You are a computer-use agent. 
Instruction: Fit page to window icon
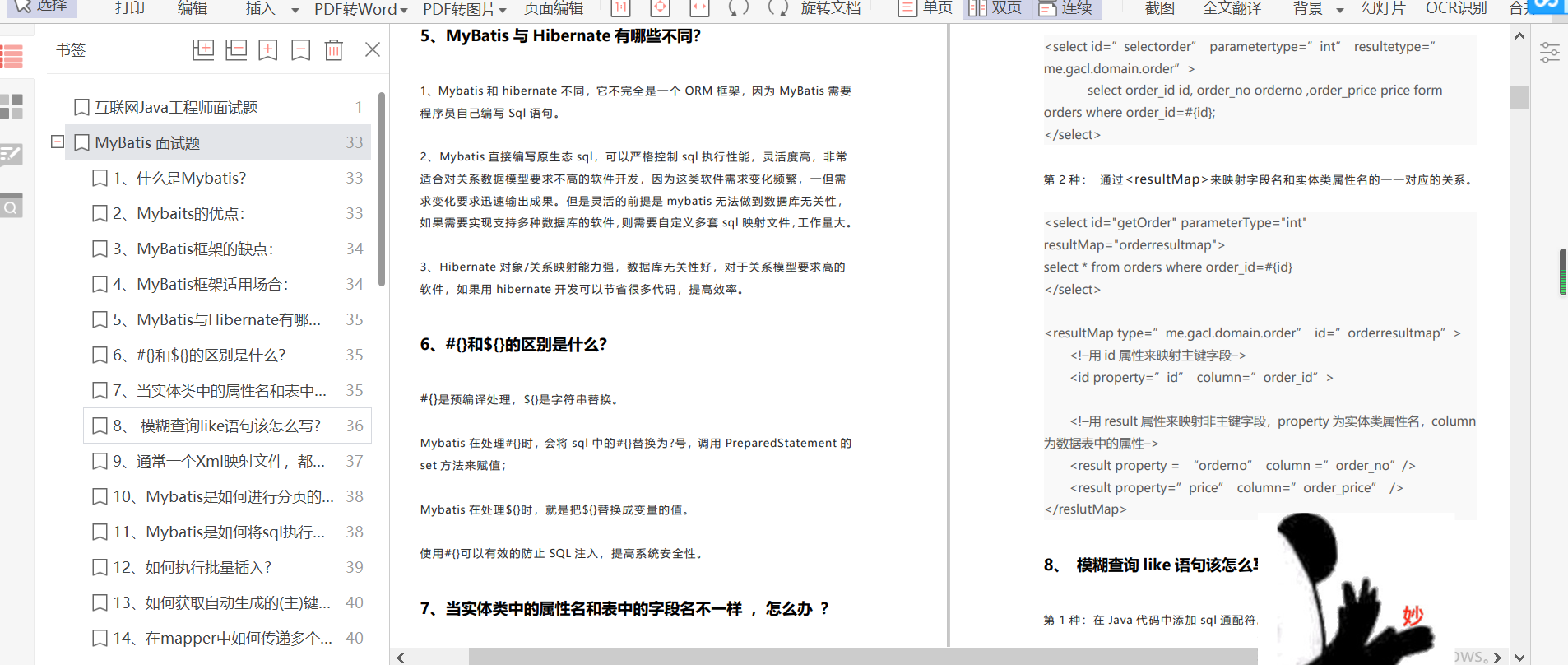(x=660, y=8)
